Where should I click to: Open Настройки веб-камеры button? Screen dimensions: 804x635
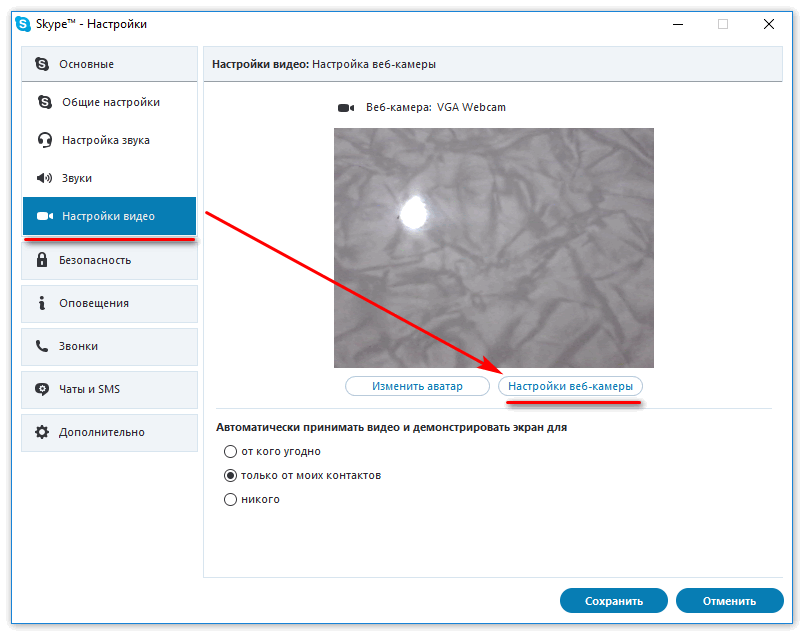point(570,386)
